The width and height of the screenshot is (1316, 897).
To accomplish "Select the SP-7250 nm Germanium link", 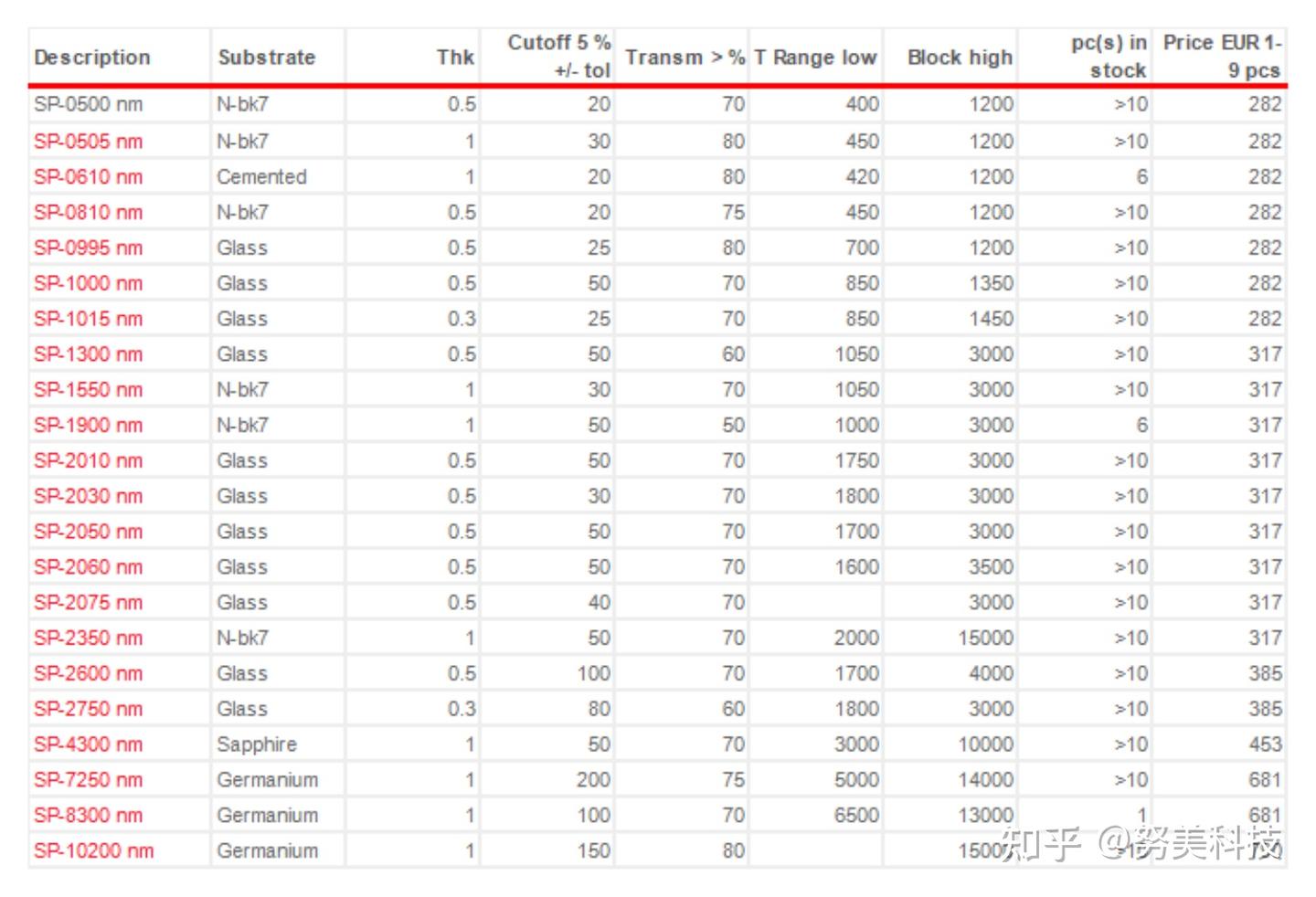I will click(x=88, y=780).
